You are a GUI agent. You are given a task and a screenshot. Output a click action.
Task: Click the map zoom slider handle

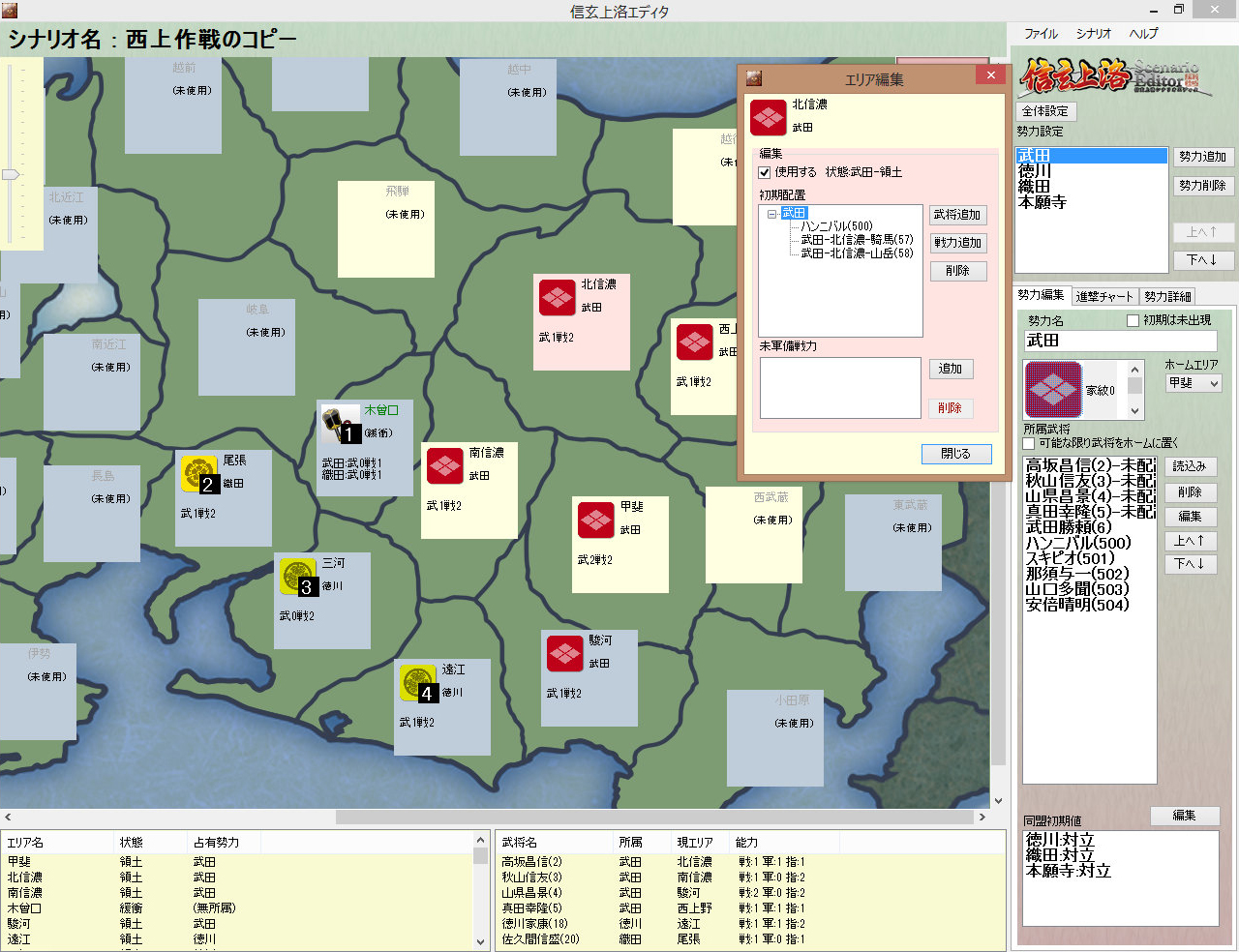point(11,174)
